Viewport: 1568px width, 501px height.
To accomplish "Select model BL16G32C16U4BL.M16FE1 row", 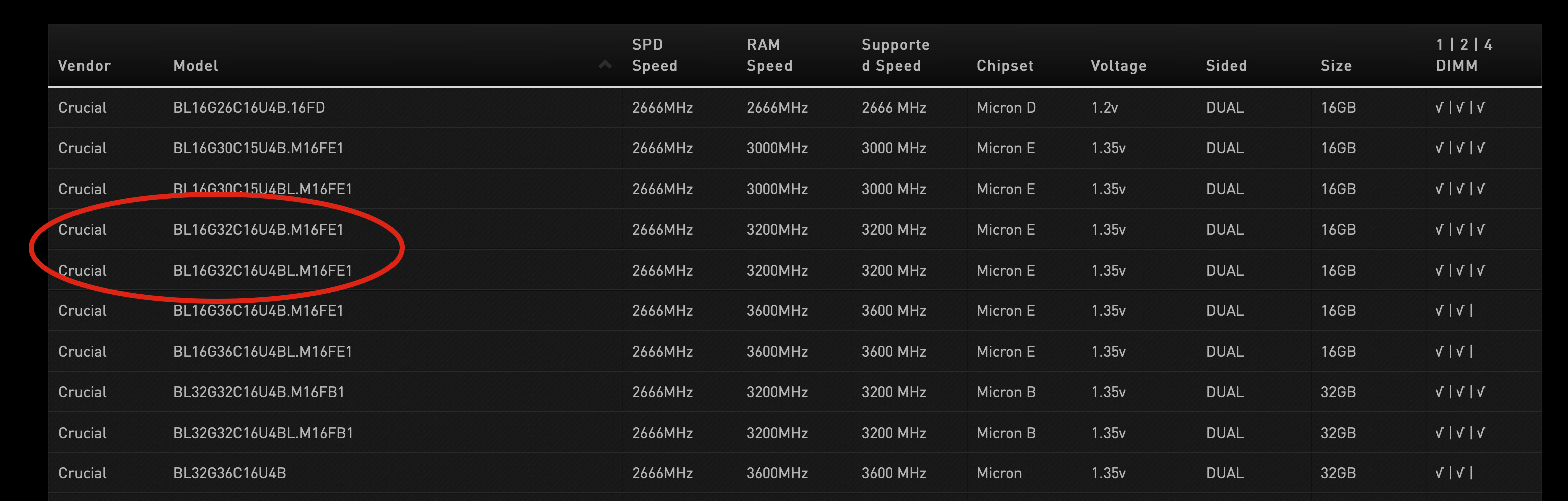I will [x=795, y=270].
